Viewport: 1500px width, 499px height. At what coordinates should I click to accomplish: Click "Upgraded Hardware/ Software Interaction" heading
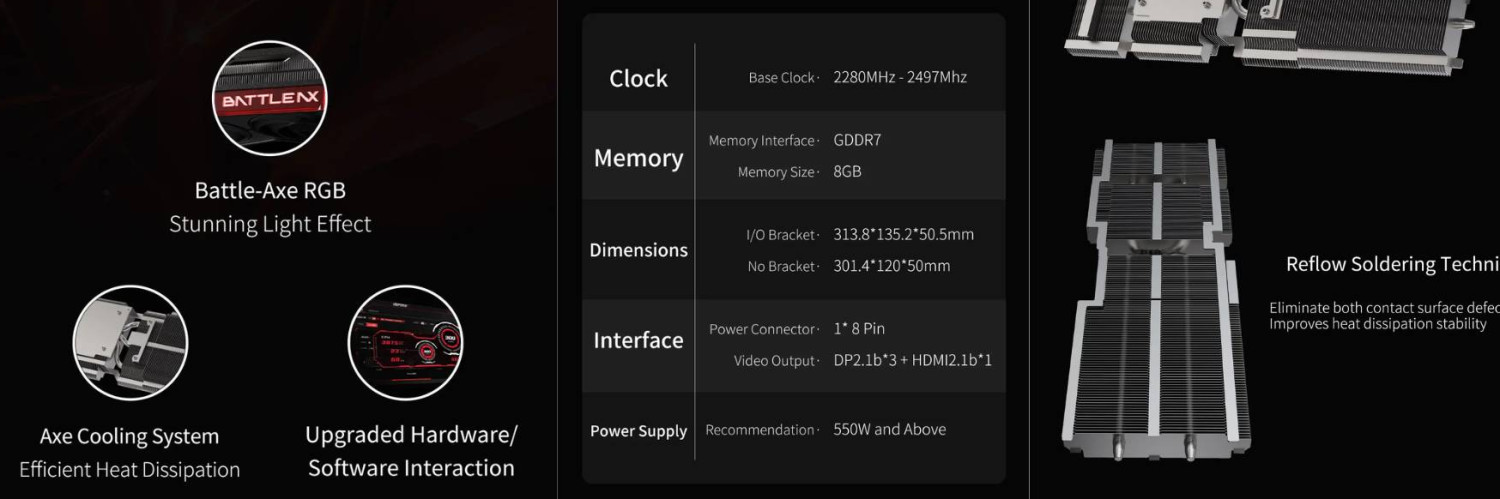[411, 451]
